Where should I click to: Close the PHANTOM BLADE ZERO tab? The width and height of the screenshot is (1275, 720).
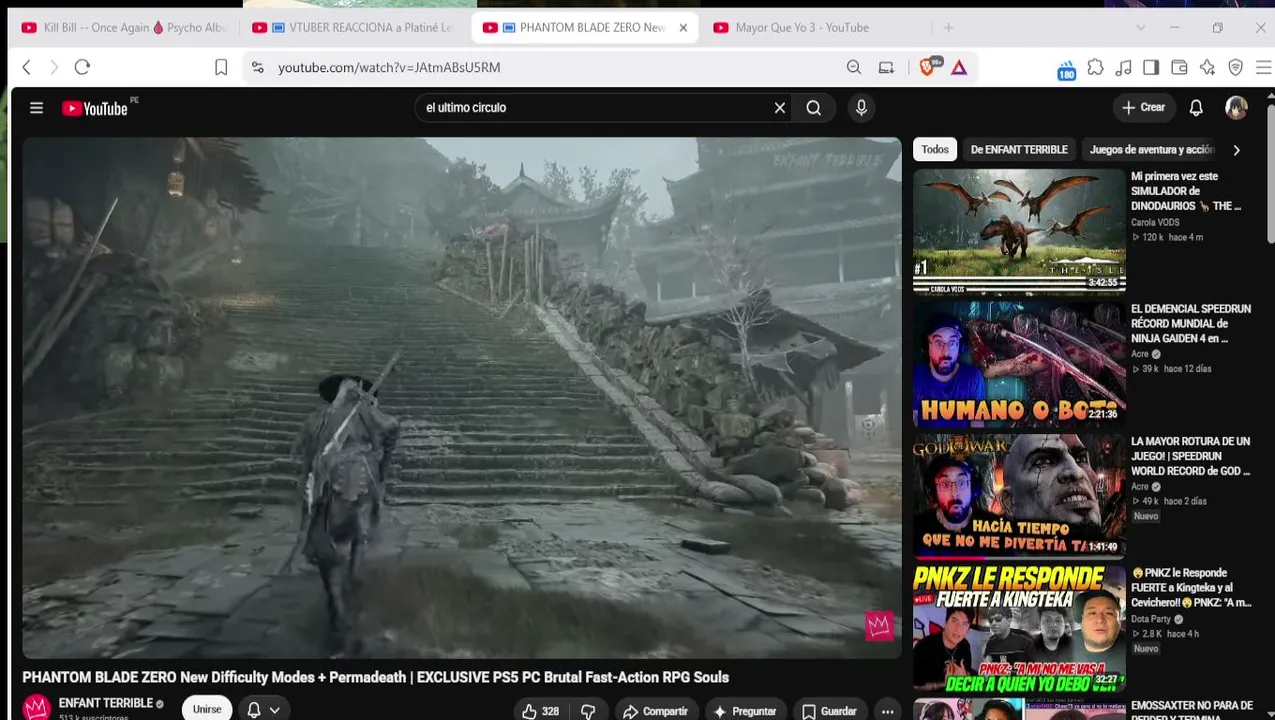coord(683,27)
